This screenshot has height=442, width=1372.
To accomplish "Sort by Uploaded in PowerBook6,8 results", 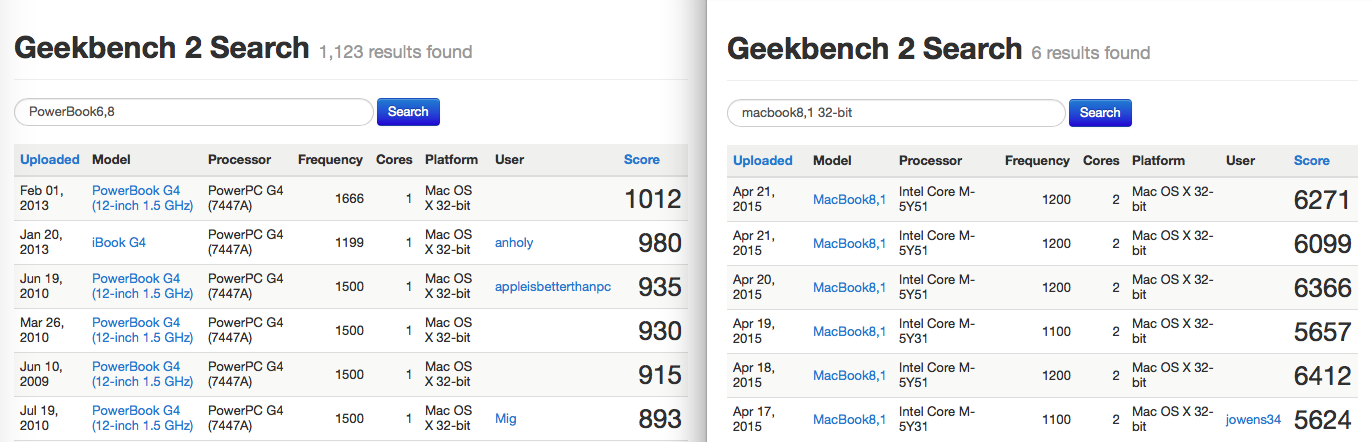I will [x=50, y=159].
